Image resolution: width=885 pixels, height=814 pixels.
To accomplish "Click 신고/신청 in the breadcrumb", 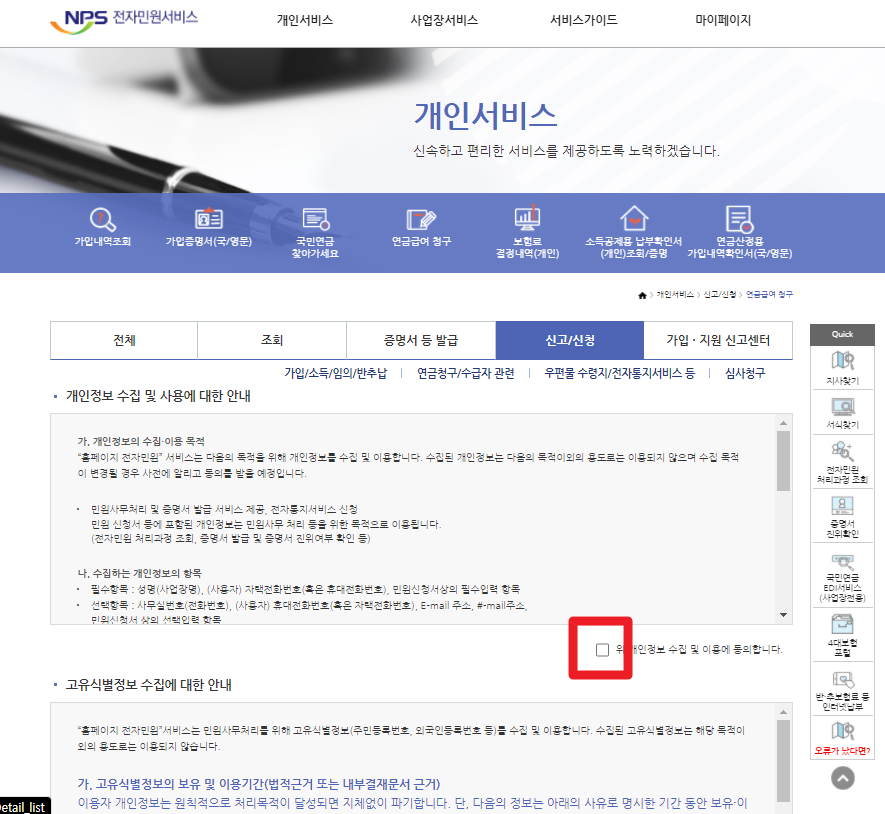I will 720,295.
